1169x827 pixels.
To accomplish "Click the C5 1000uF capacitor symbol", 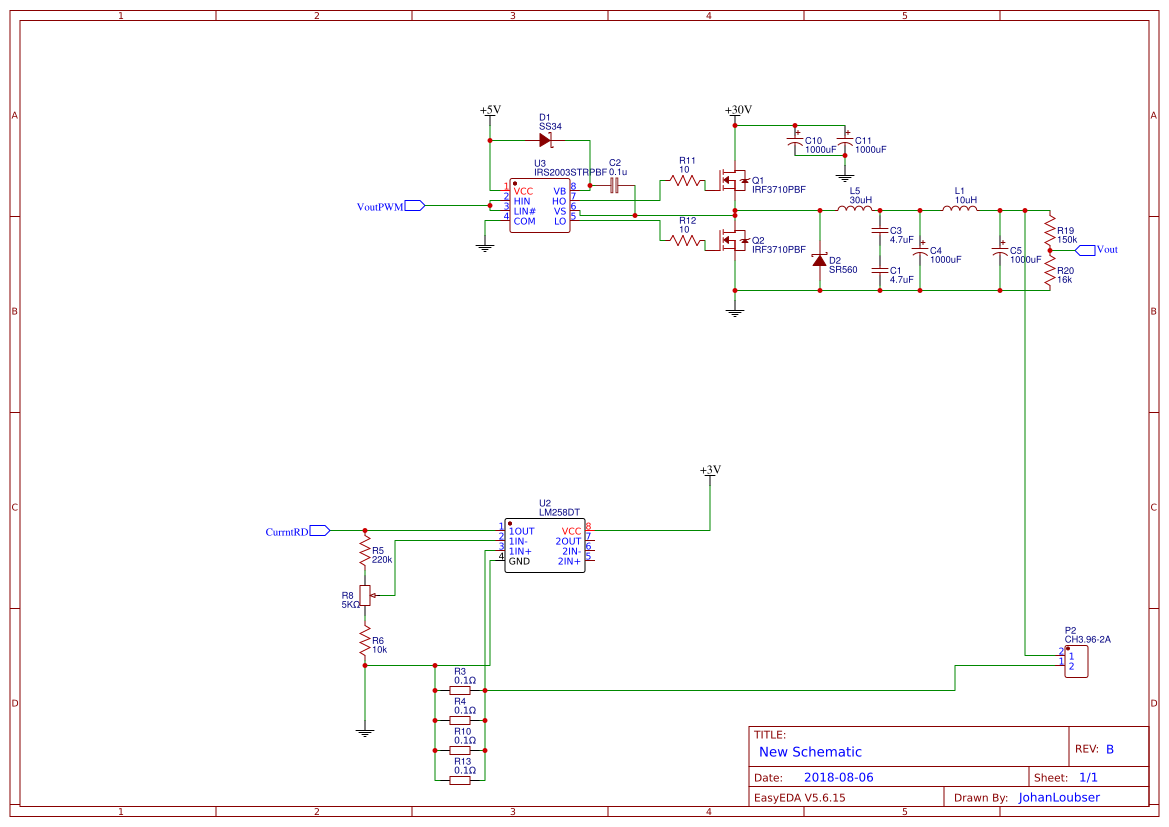I will tap(1000, 251).
